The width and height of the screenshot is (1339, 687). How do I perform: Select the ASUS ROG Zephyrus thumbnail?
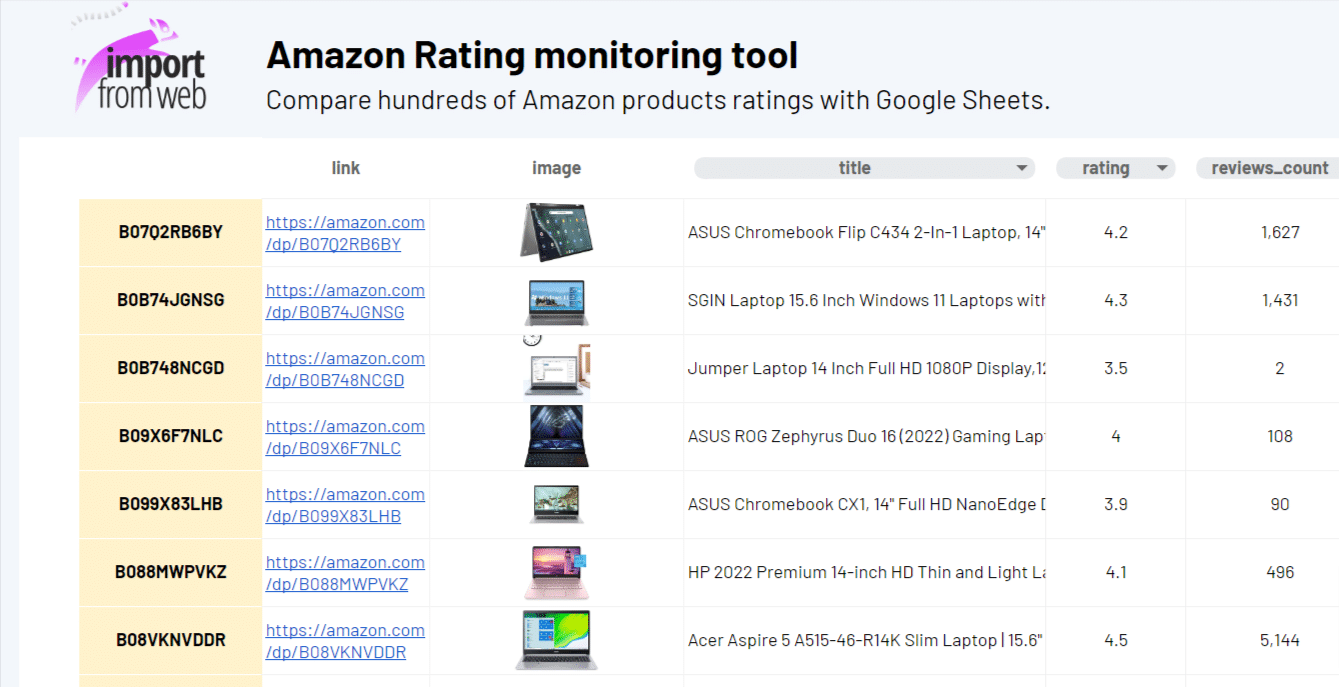pyautogui.click(x=556, y=437)
